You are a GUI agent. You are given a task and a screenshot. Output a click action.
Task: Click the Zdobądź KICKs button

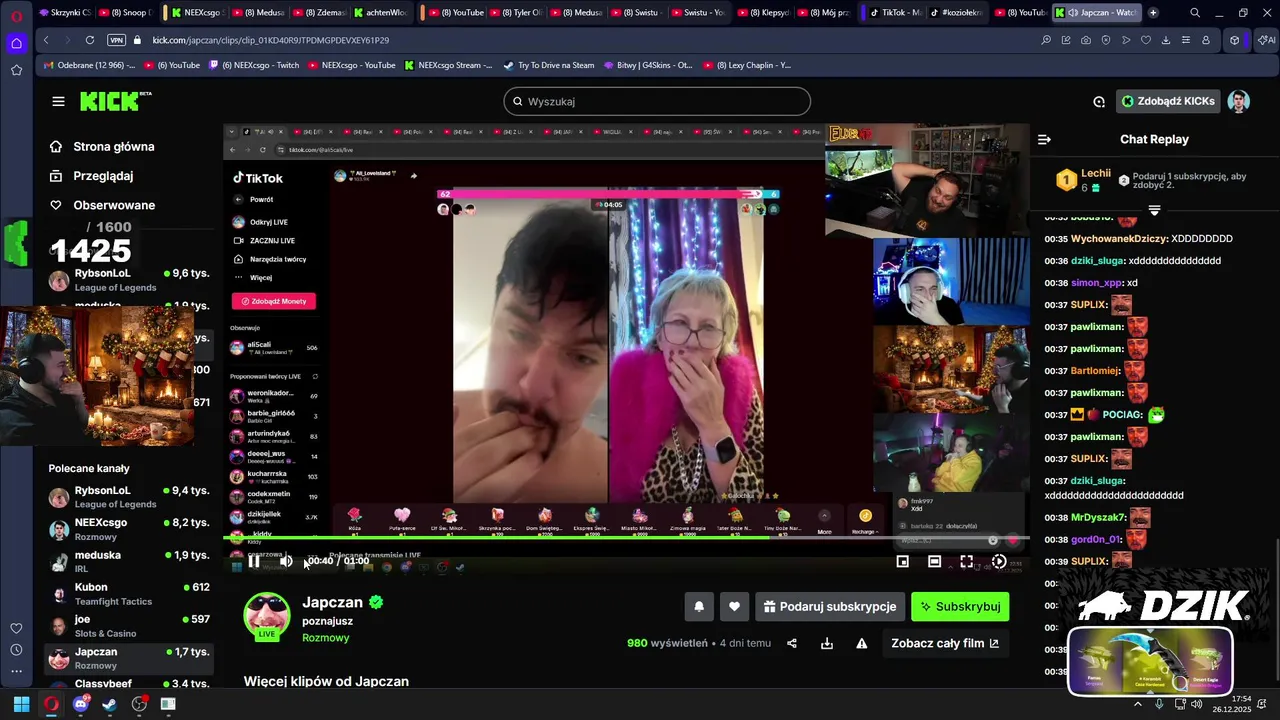point(1168,101)
